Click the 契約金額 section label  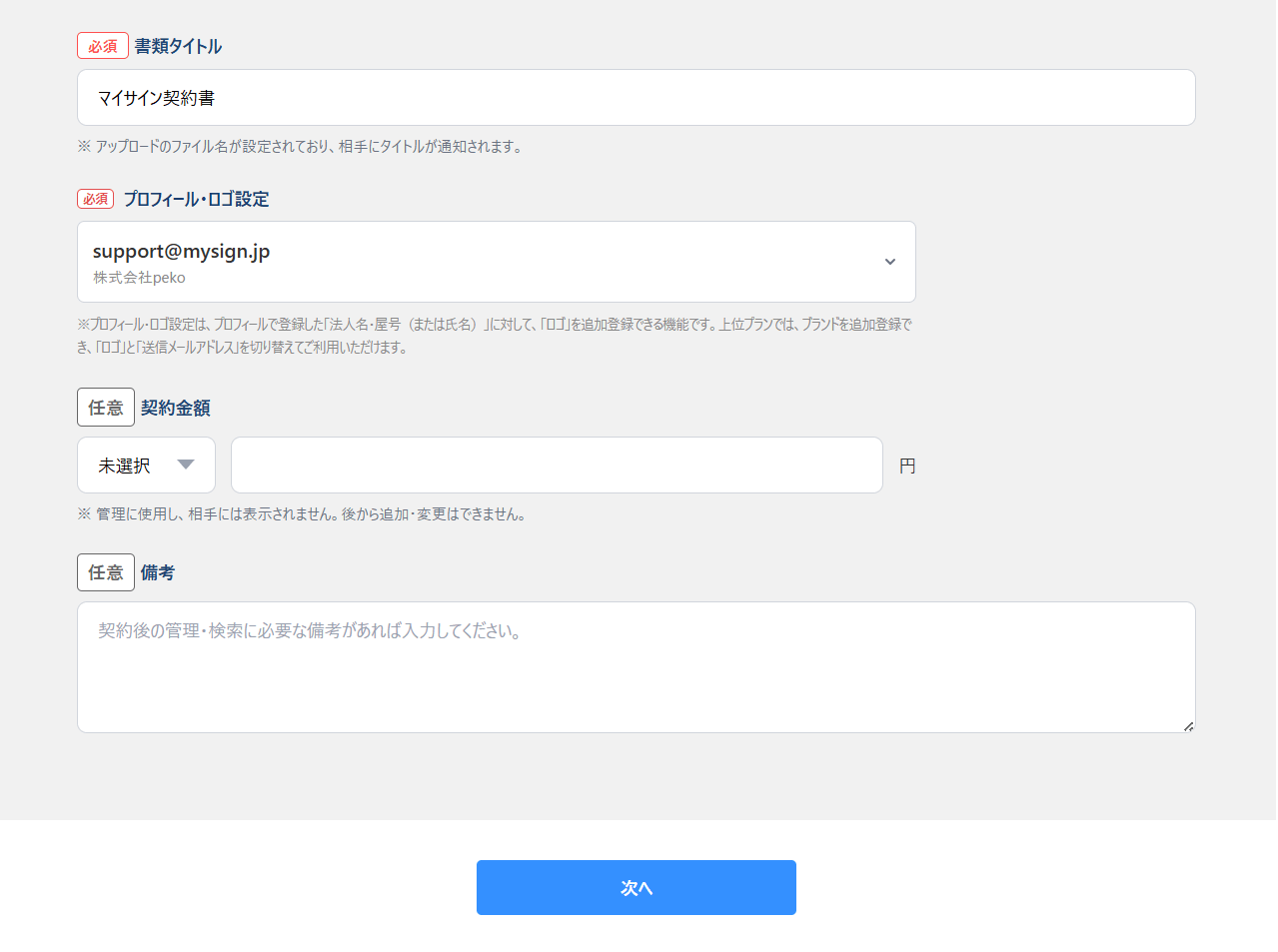click(175, 407)
